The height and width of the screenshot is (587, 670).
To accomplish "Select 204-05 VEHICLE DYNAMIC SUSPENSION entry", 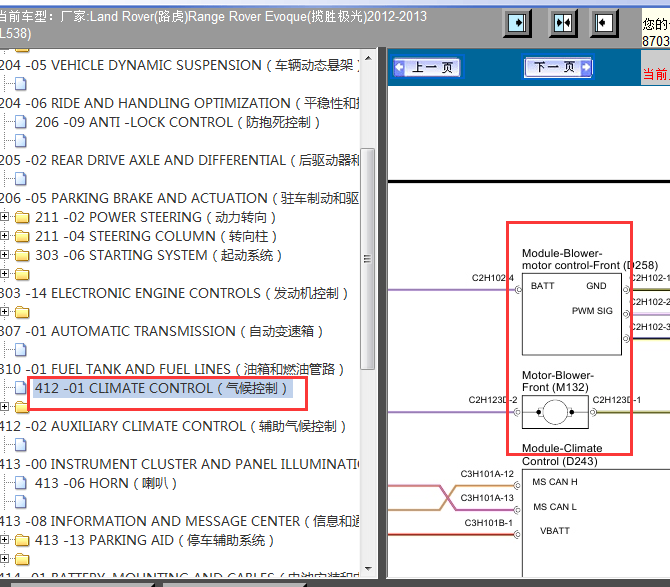I will coord(179,65).
